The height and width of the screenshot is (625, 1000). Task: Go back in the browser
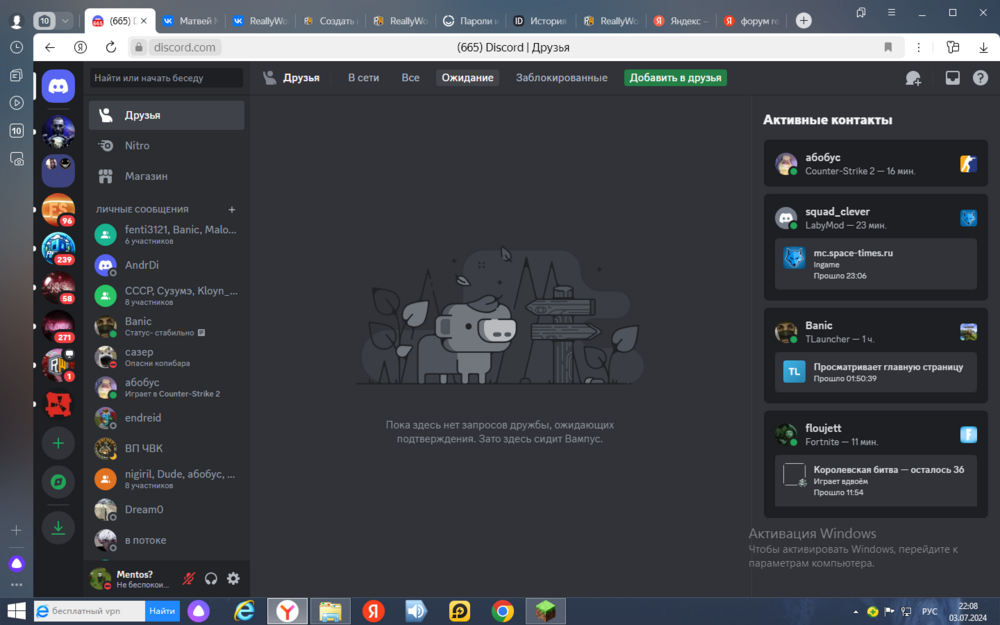(50, 47)
